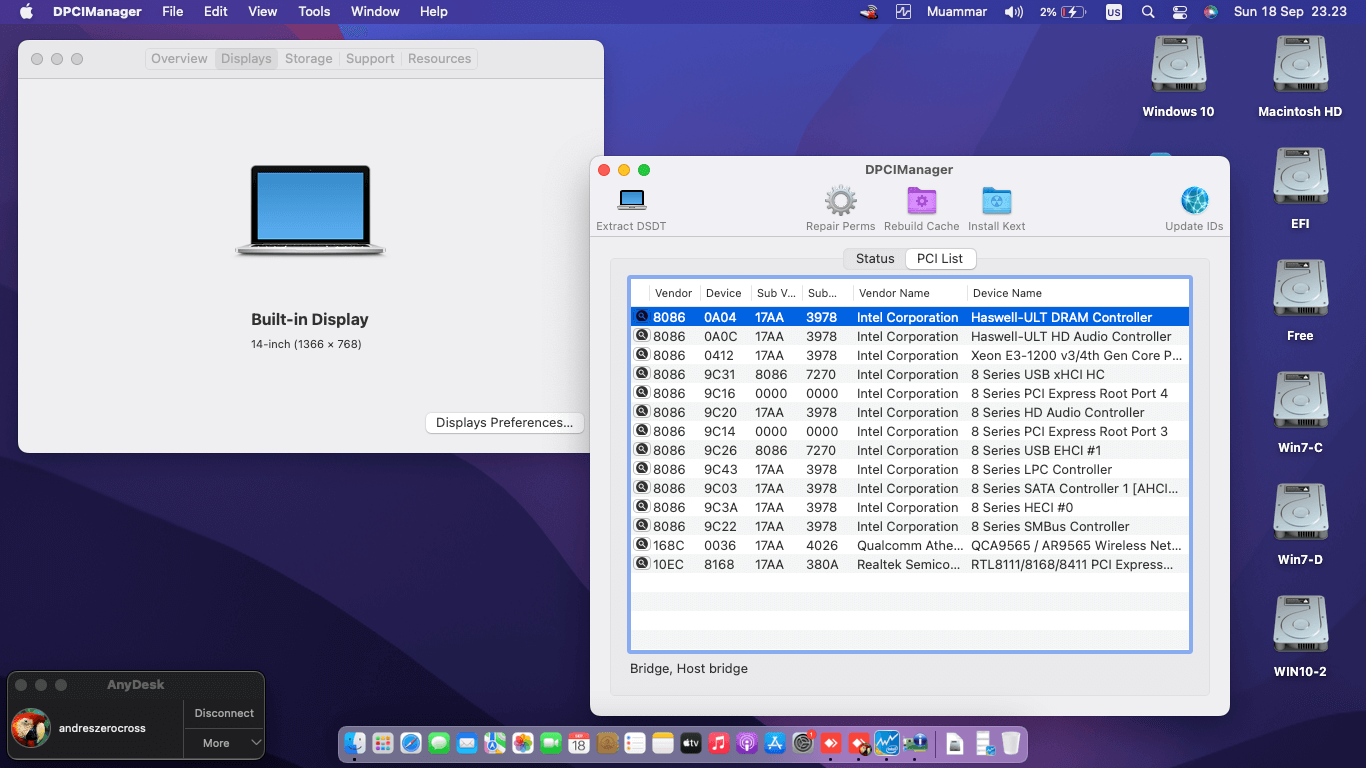Screen dimensions: 1366x768
Task: Click lookup icon on RTL8111 Realtek row
Action: (x=642, y=564)
